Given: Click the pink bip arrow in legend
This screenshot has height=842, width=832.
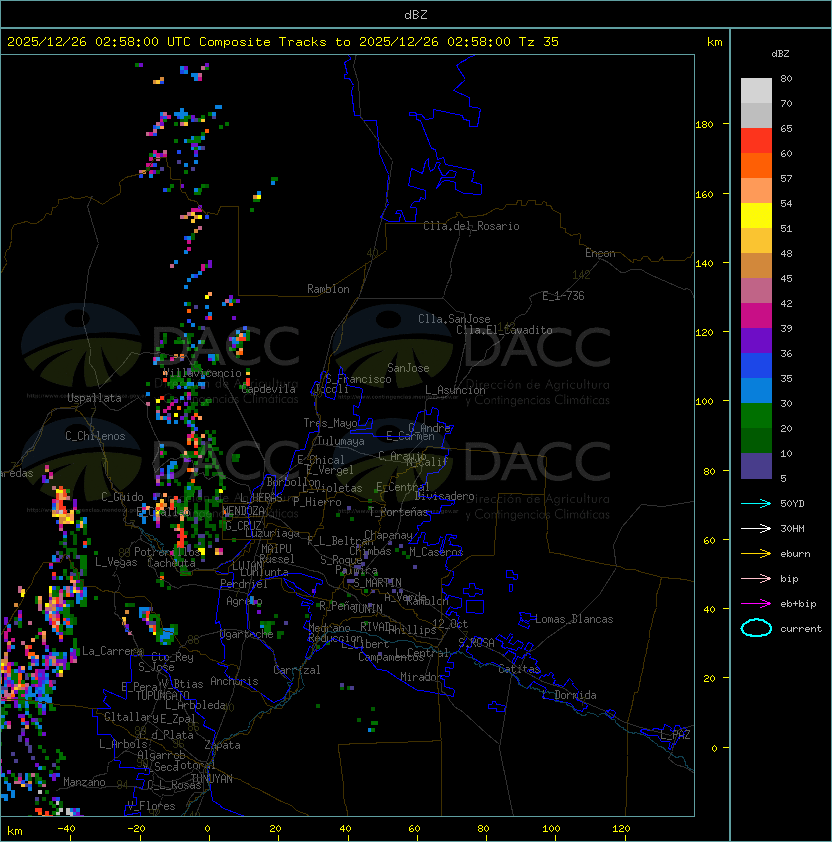Looking at the screenshot, I should [x=756, y=578].
